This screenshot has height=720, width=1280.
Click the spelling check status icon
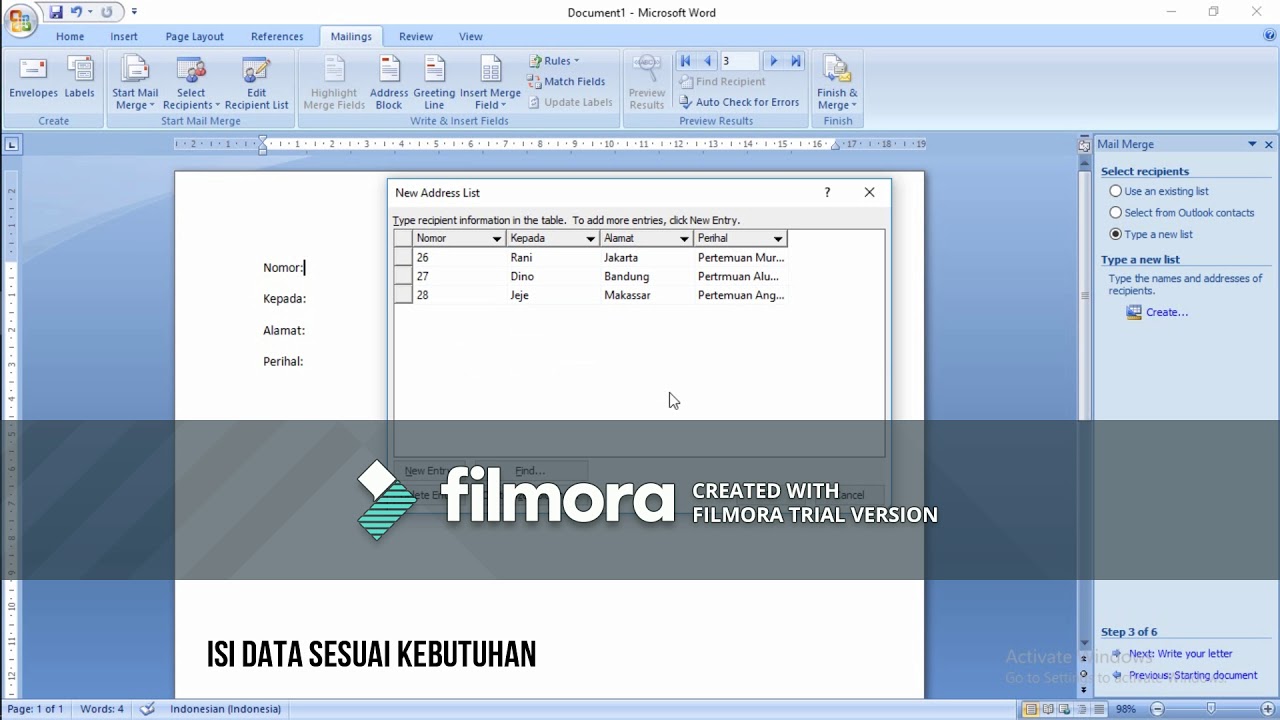click(148, 709)
